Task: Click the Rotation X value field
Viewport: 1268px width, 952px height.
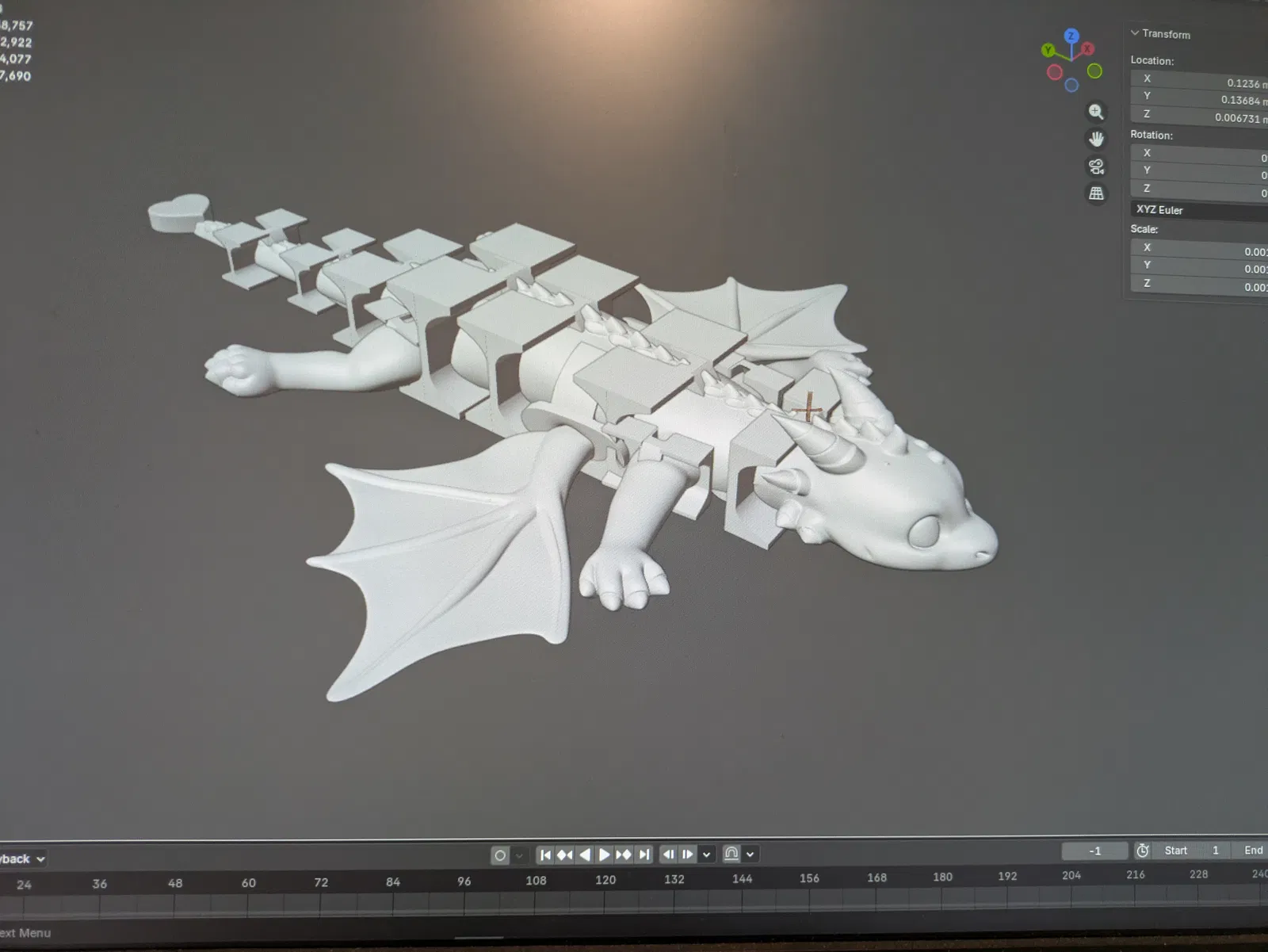Action: coord(1199,155)
